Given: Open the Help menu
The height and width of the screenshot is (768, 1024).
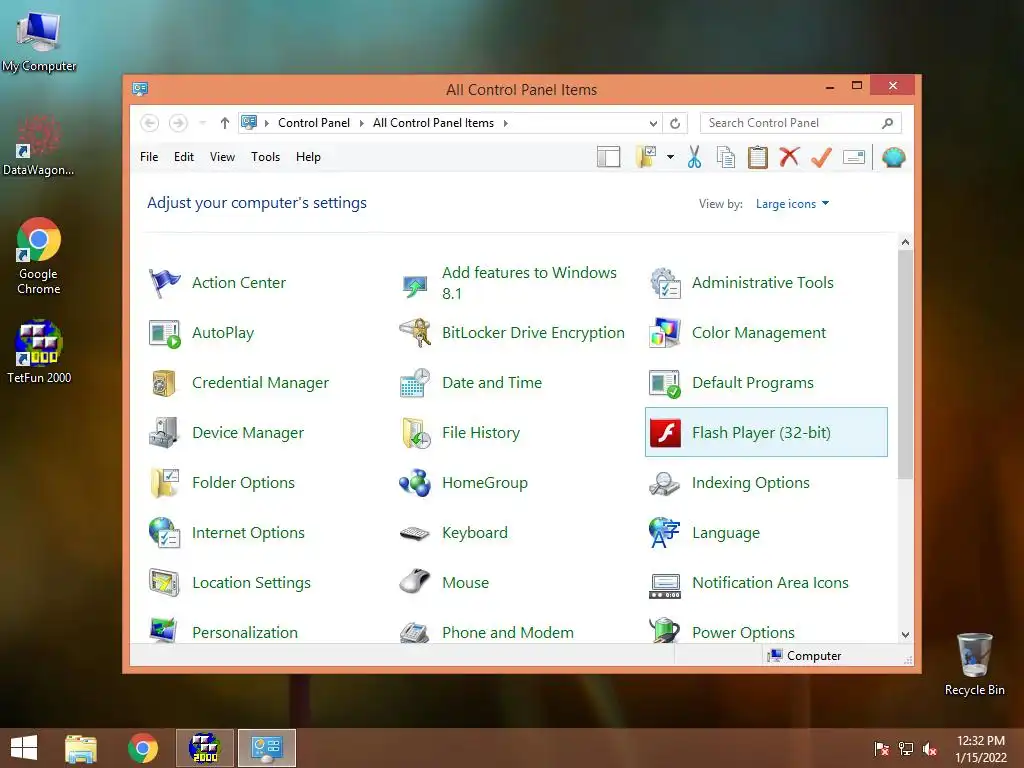Looking at the screenshot, I should 308,157.
